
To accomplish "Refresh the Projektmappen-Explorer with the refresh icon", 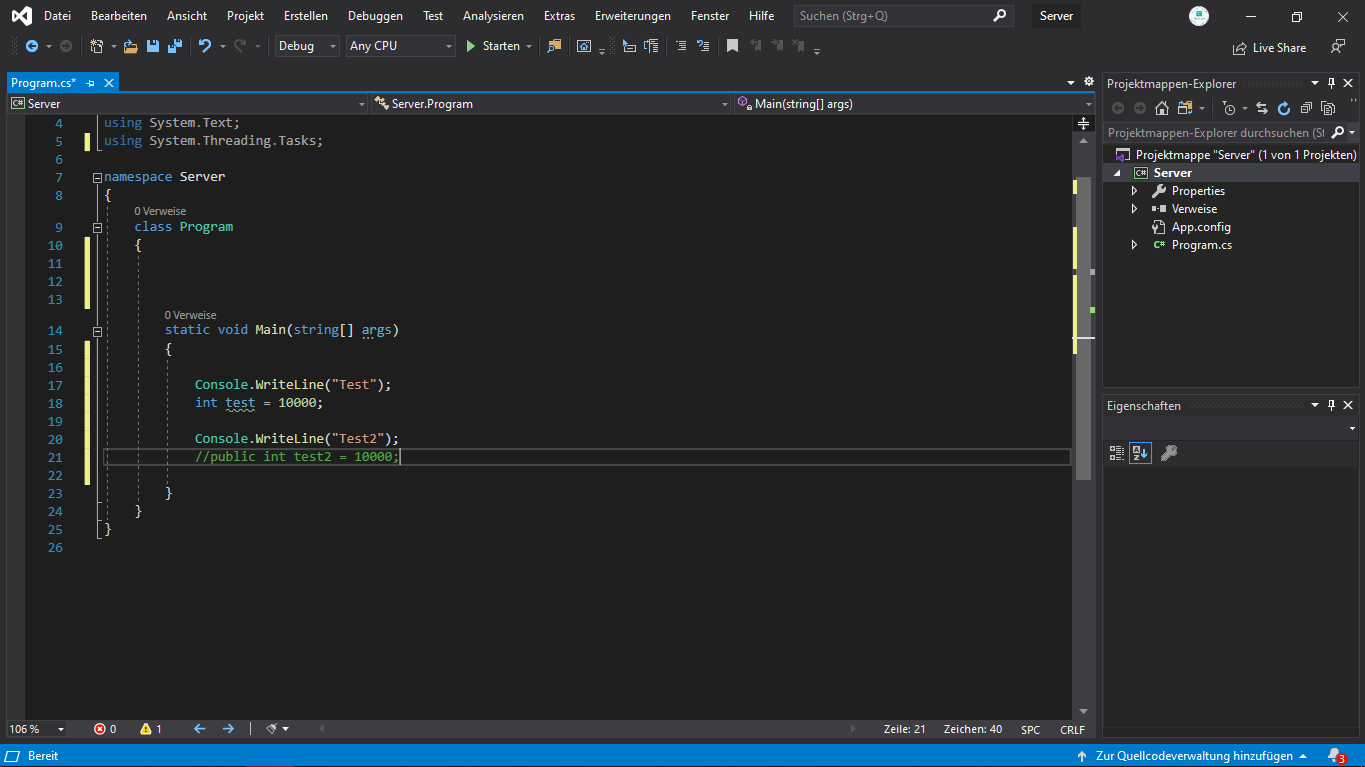I will point(1284,108).
